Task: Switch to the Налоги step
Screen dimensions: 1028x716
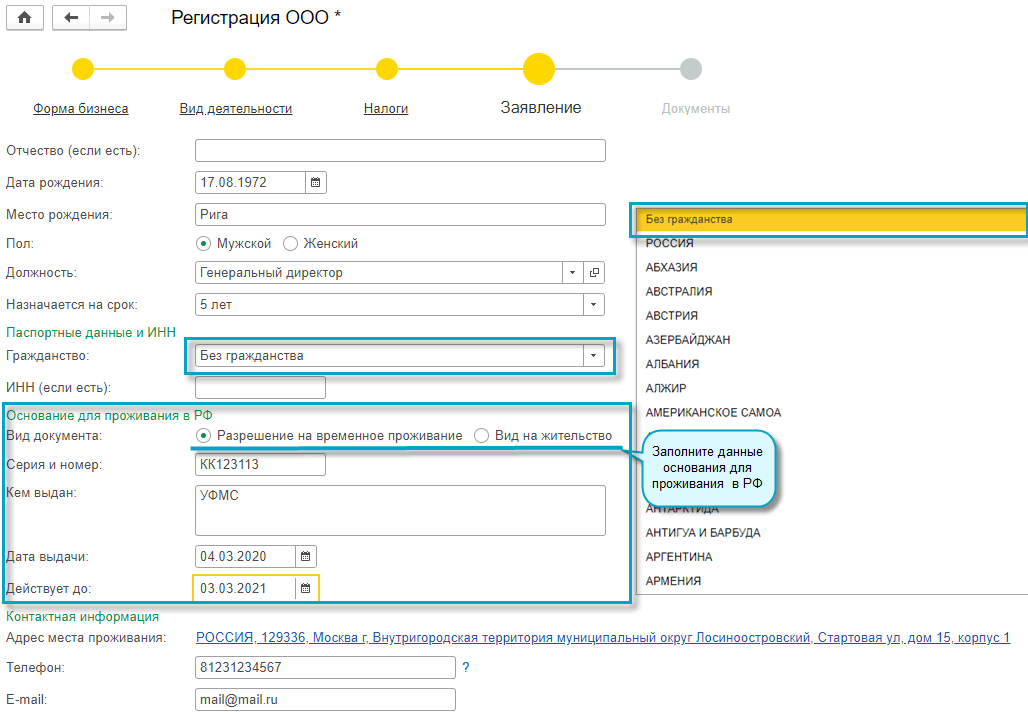Action: click(386, 108)
